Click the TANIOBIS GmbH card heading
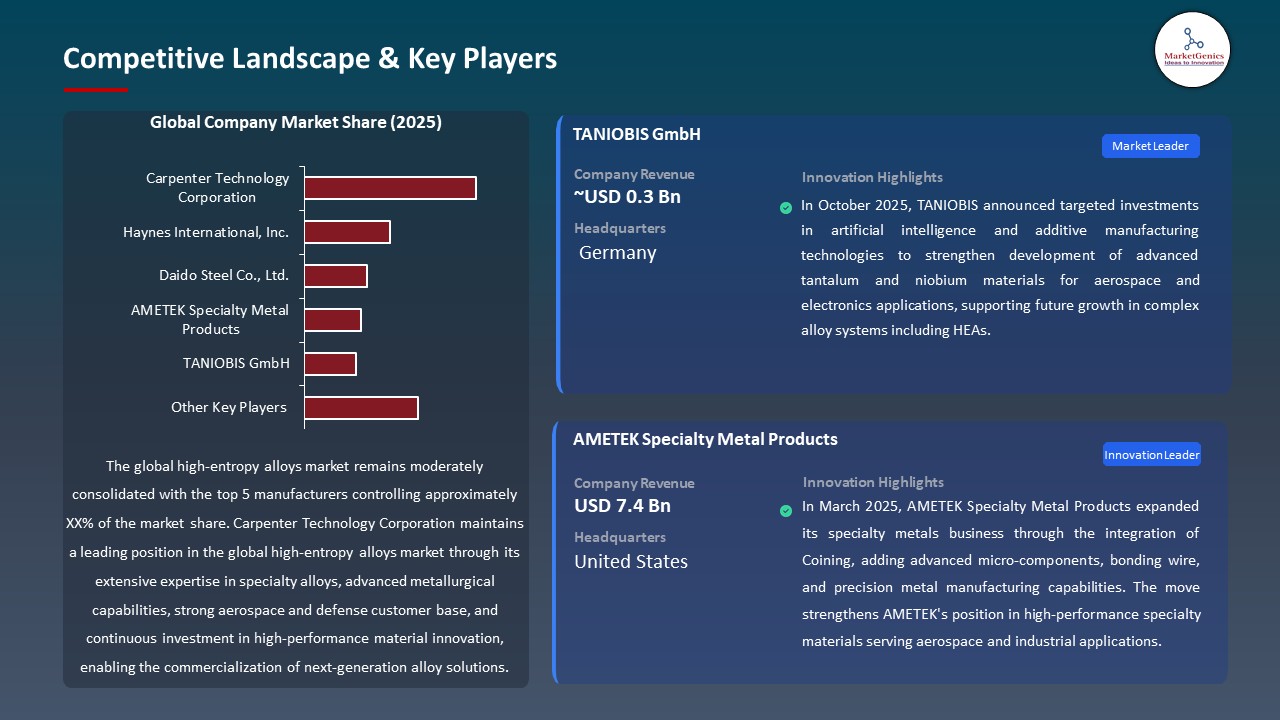Image resolution: width=1280 pixels, height=720 pixels. [x=637, y=134]
